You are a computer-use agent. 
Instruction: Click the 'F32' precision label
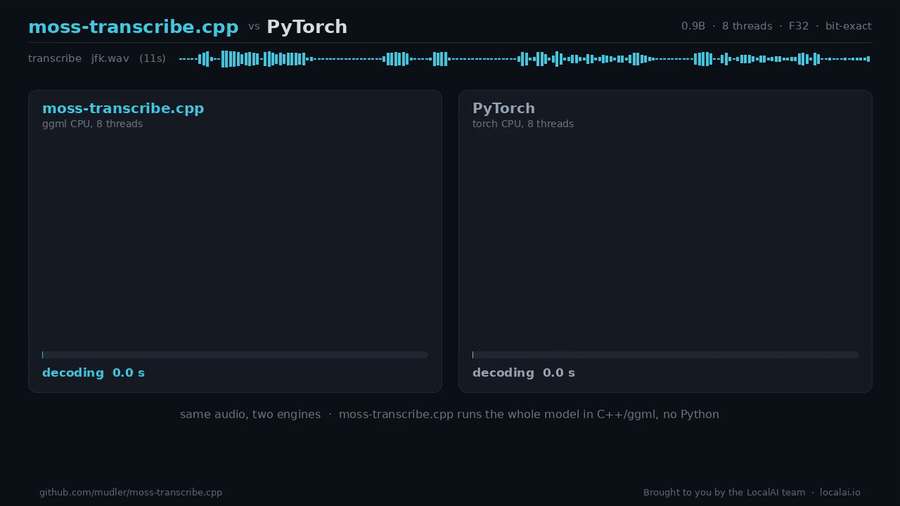(x=798, y=26)
